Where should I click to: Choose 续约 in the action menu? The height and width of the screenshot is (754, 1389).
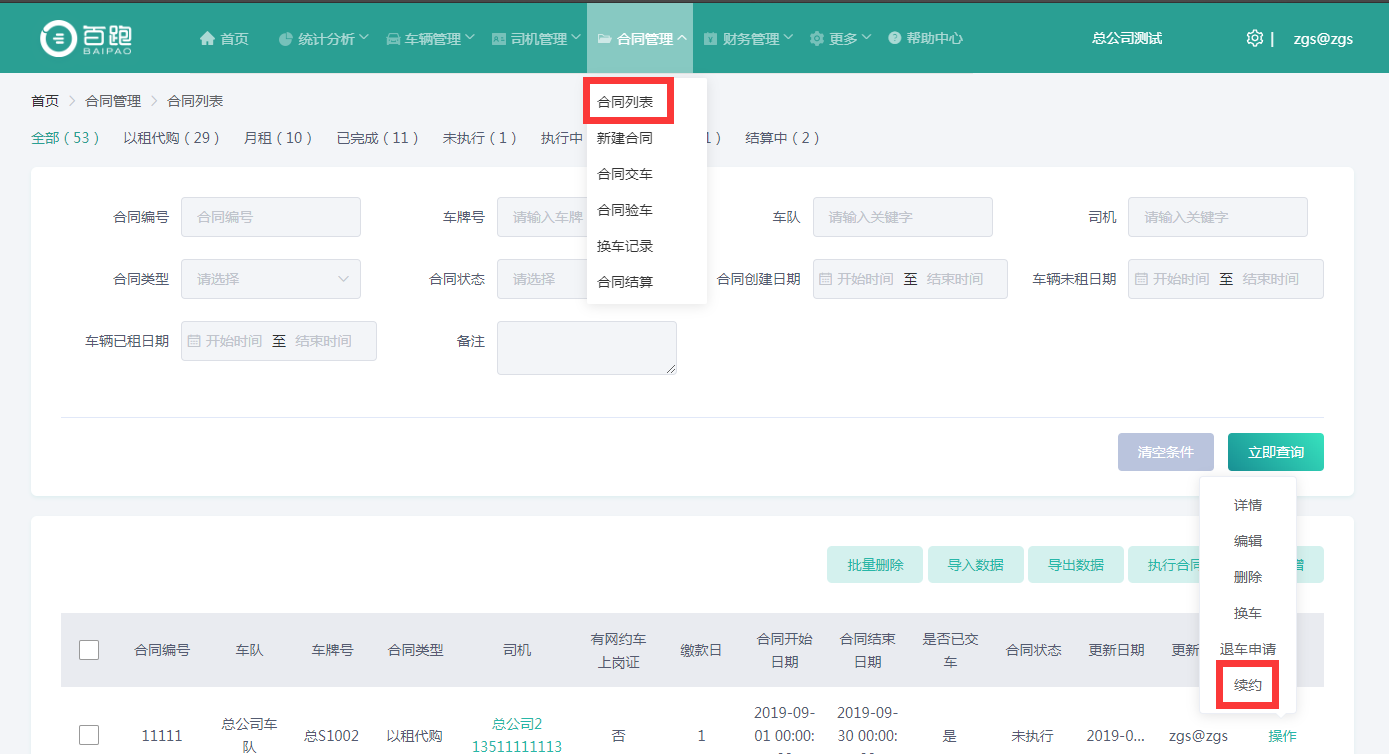(1247, 685)
